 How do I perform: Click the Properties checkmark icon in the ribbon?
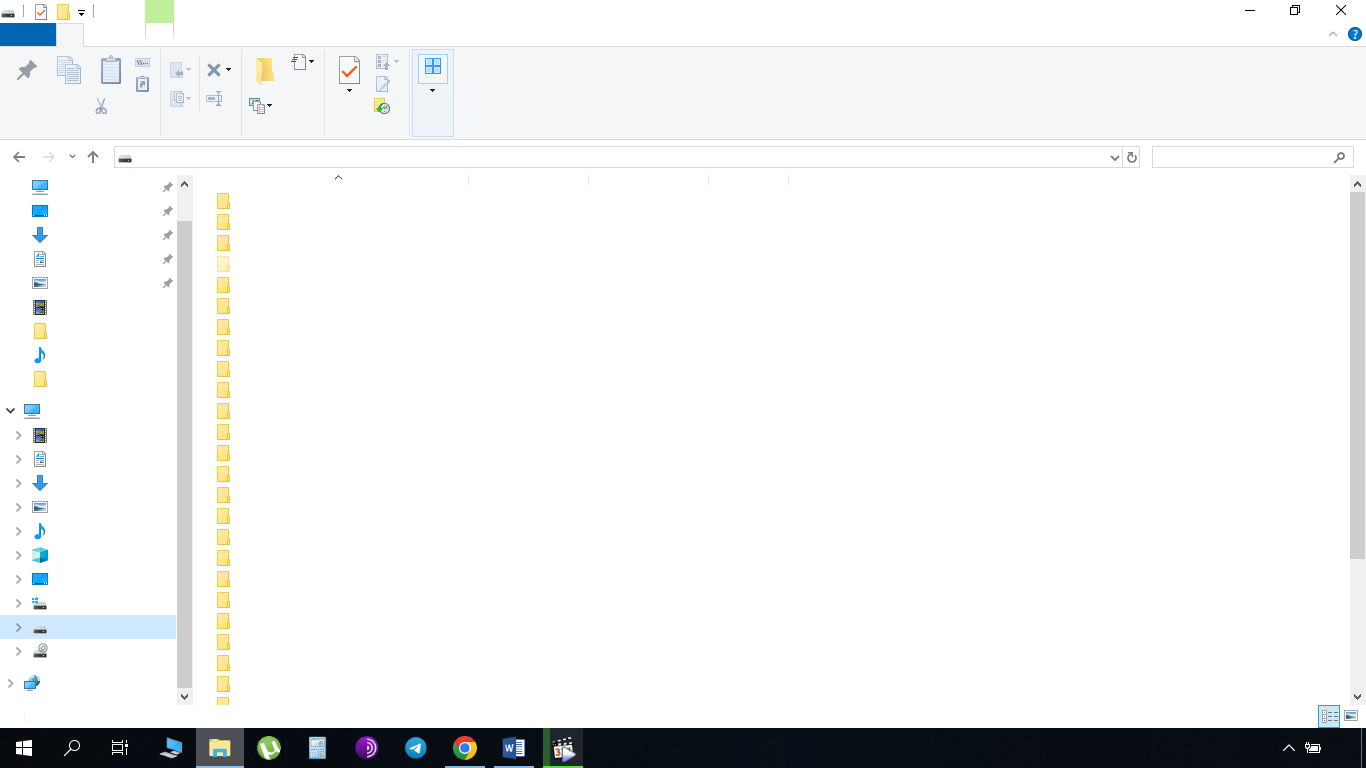(349, 70)
